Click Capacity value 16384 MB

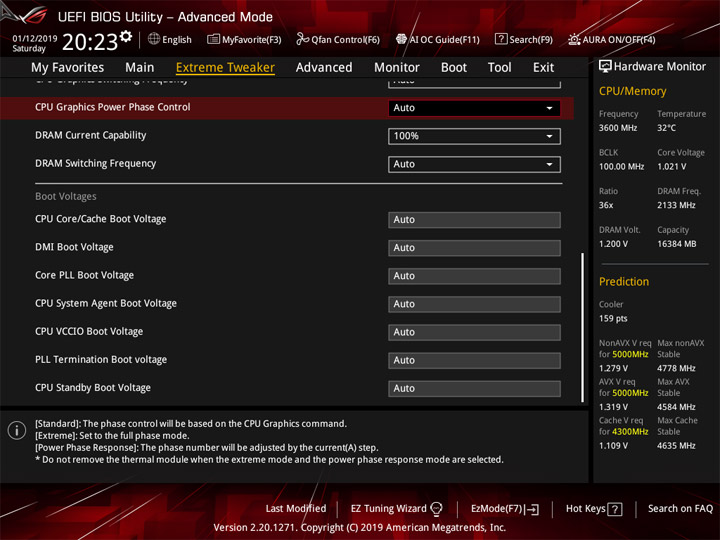pos(676,244)
